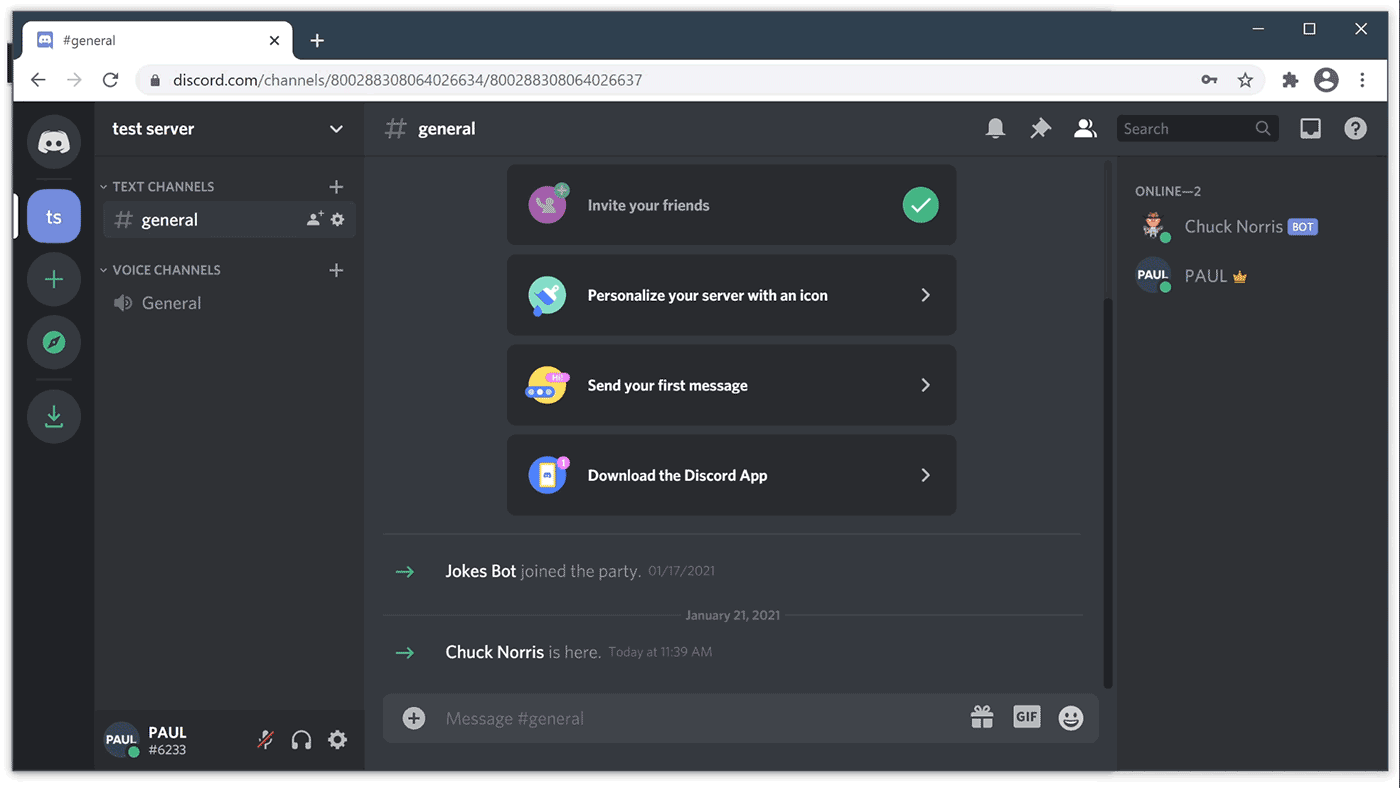
Task: Click the green completed checkmark on Invite card
Action: (x=921, y=205)
